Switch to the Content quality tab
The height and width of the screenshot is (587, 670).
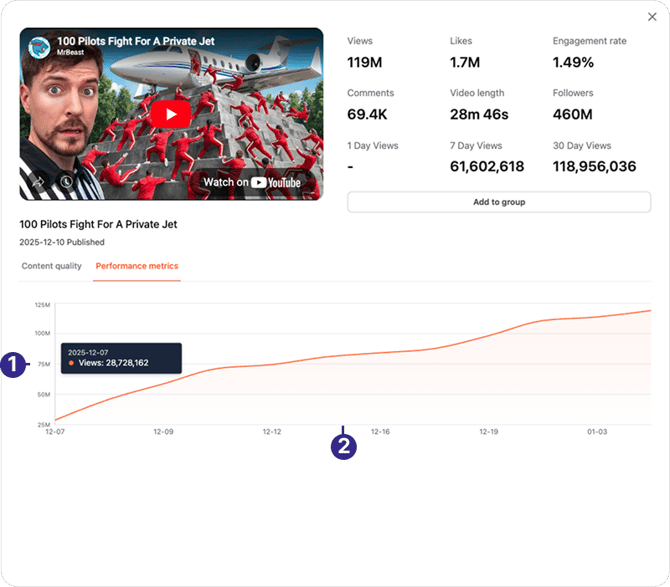52,266
